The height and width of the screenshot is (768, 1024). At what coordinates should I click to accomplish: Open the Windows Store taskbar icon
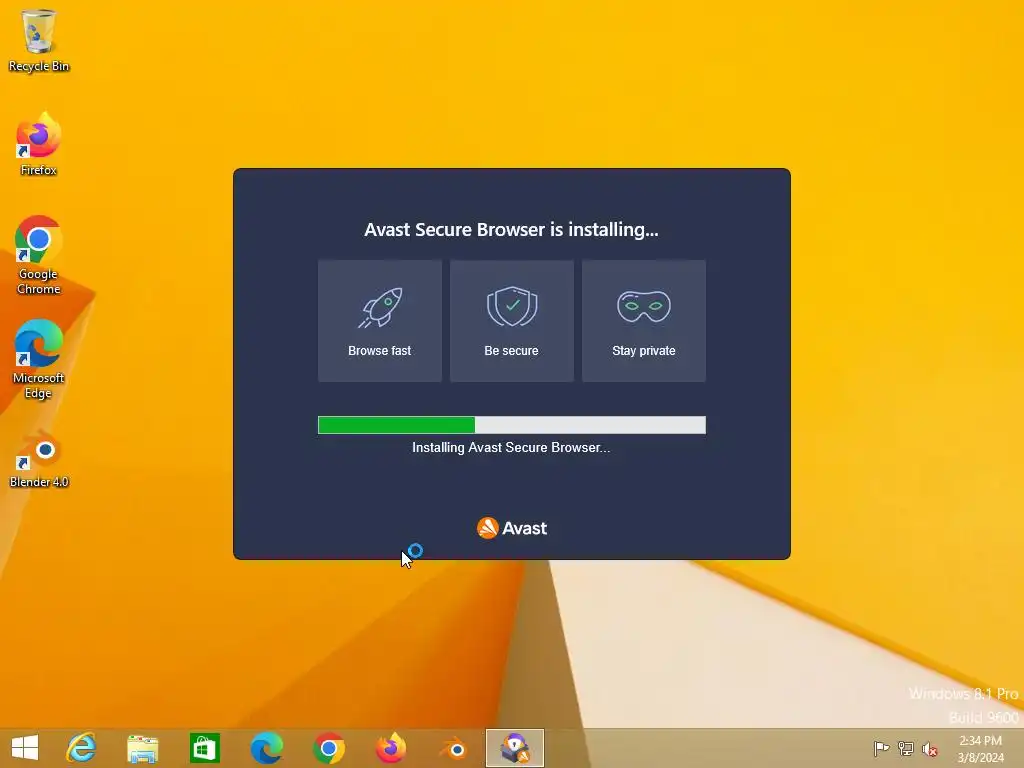(204, 748)
